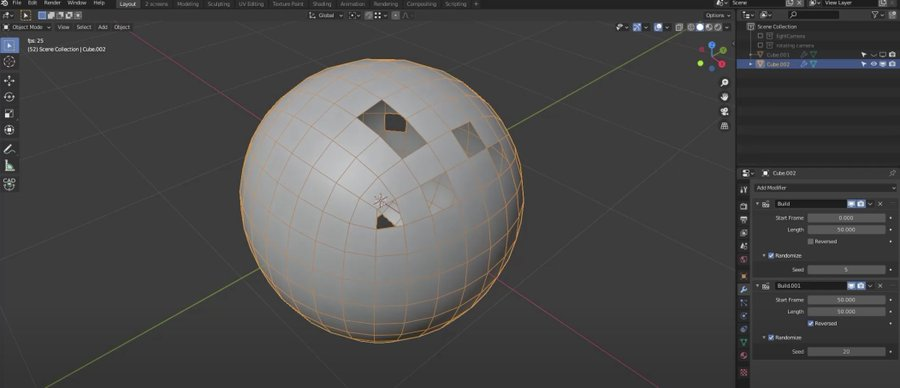Viewport: 900px width, 388px height.
Task: Click Build.001 Seed value field
Action: click(x=846, y=351)
